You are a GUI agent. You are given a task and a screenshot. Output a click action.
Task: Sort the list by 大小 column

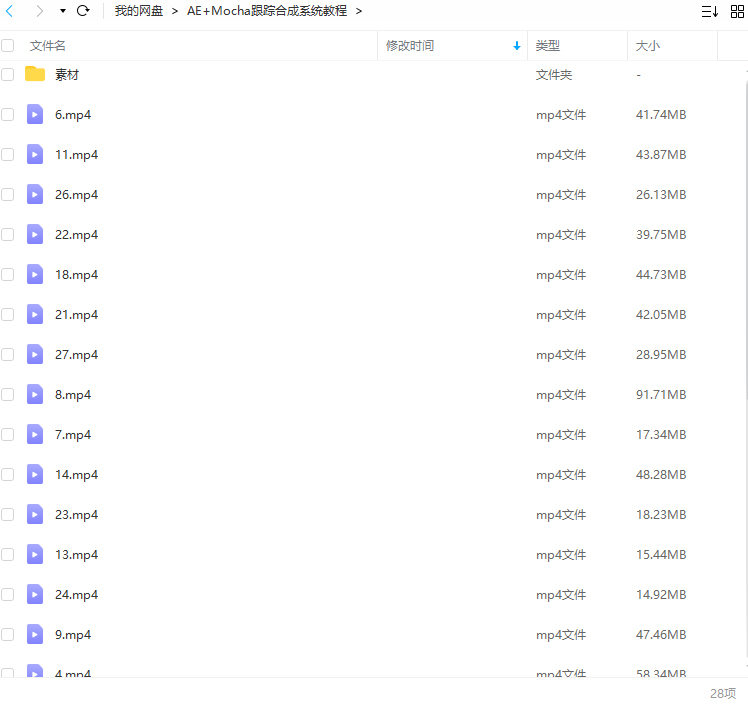[647, 46]
